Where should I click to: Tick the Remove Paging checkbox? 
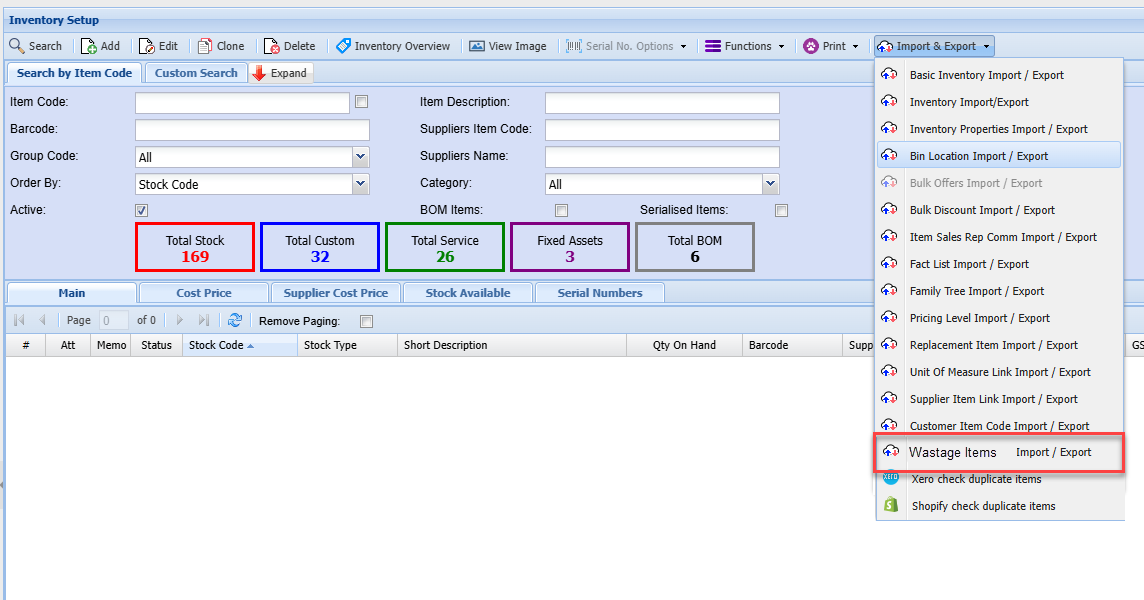(x=366, y=321)
